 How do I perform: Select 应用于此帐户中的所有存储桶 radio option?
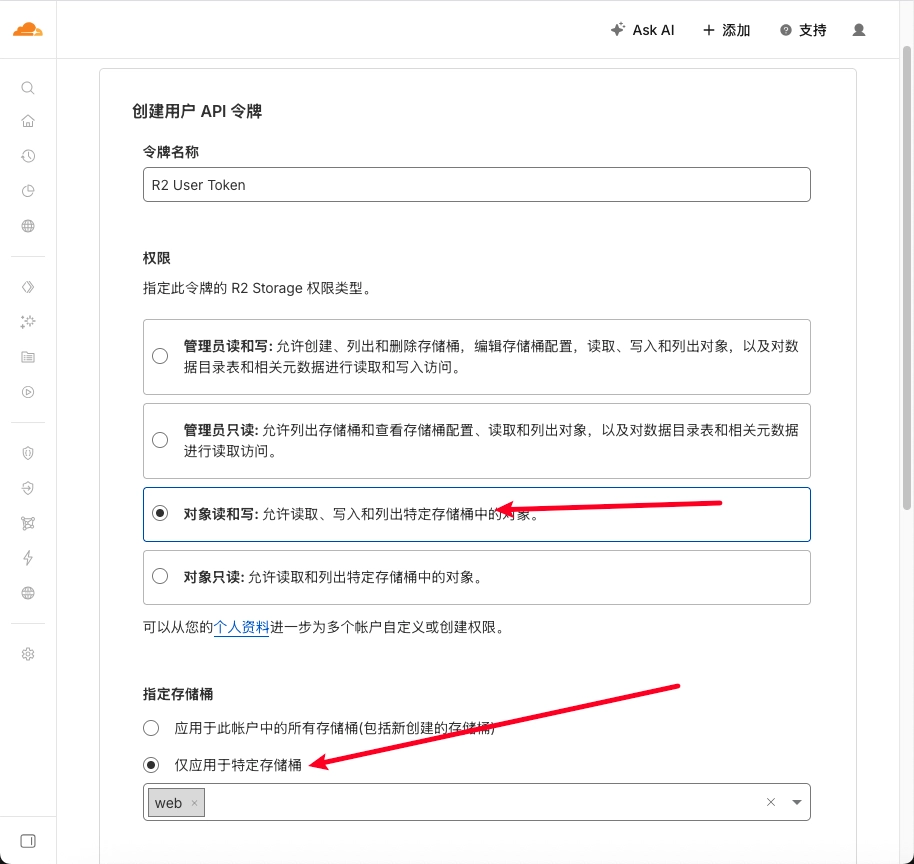[x=151, y=728]
